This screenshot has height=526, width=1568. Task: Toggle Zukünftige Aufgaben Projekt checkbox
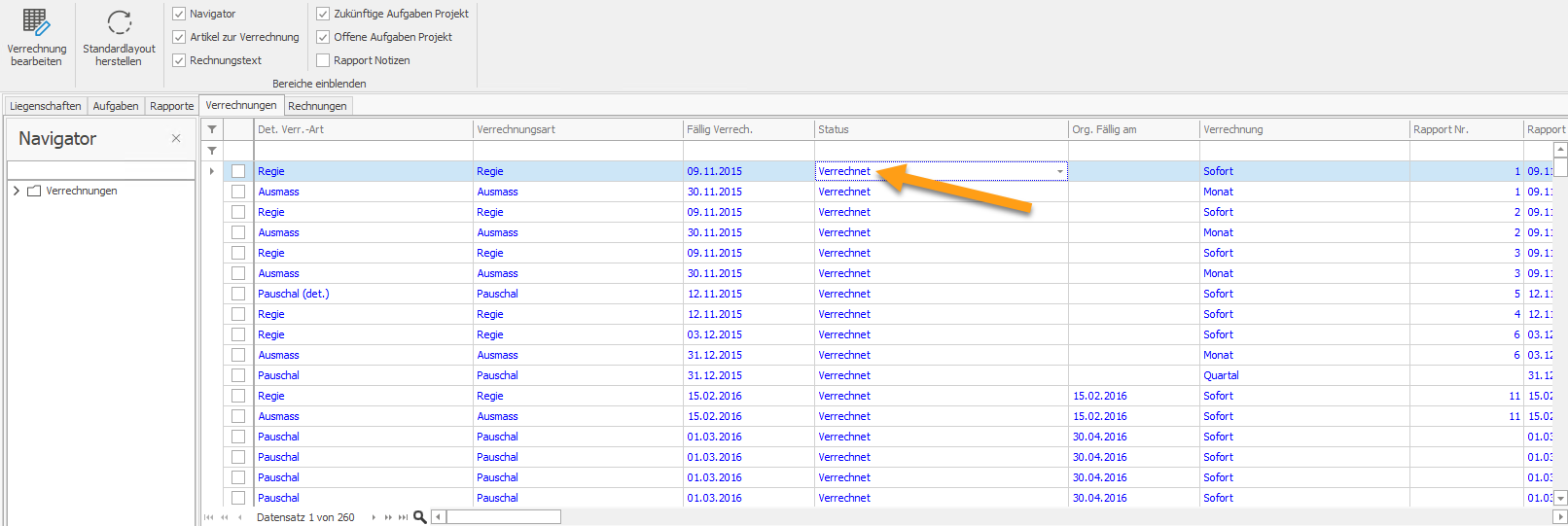tap(323, 14)
